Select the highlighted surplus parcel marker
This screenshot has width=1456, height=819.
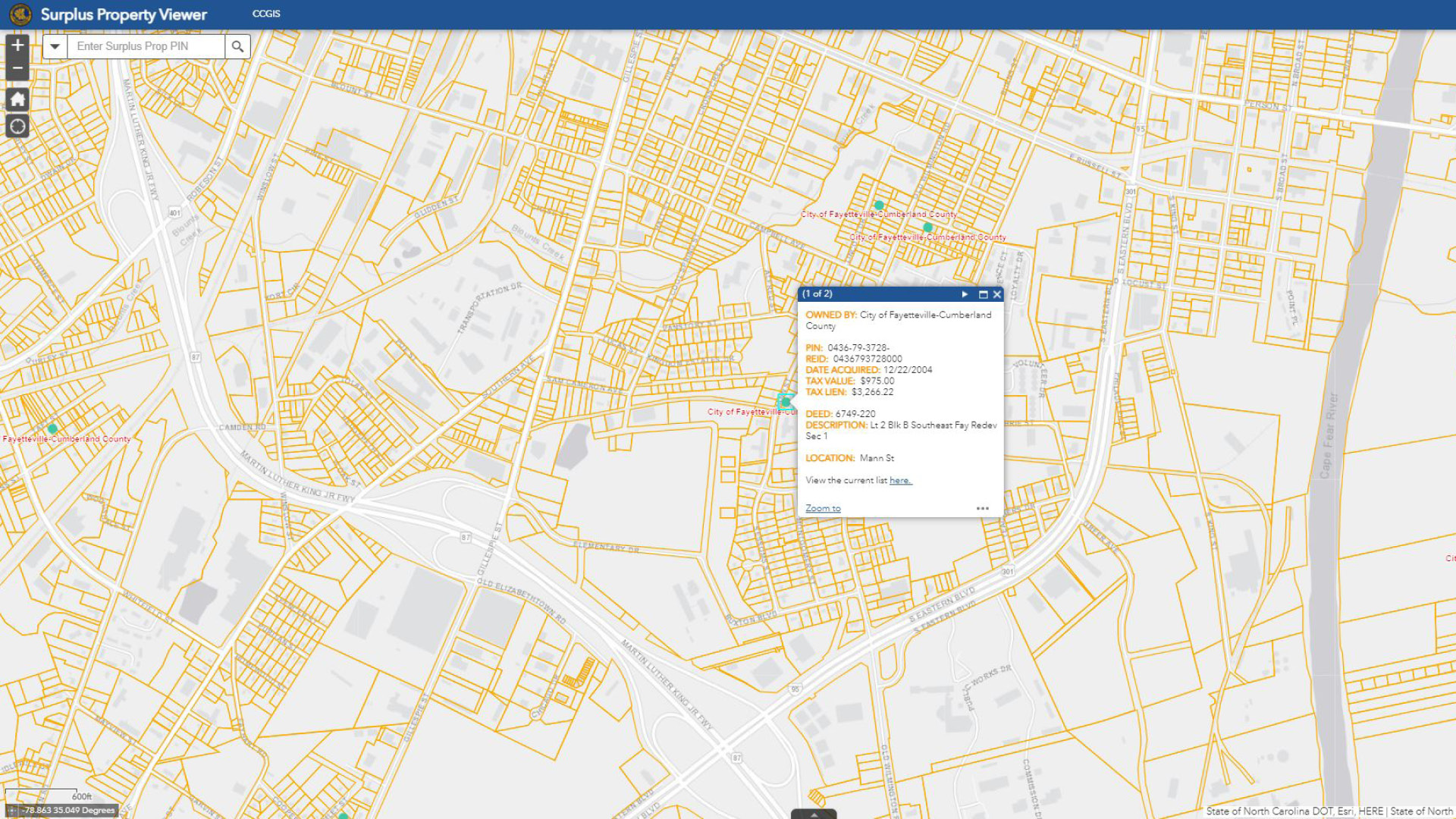(x=785, y=402)
